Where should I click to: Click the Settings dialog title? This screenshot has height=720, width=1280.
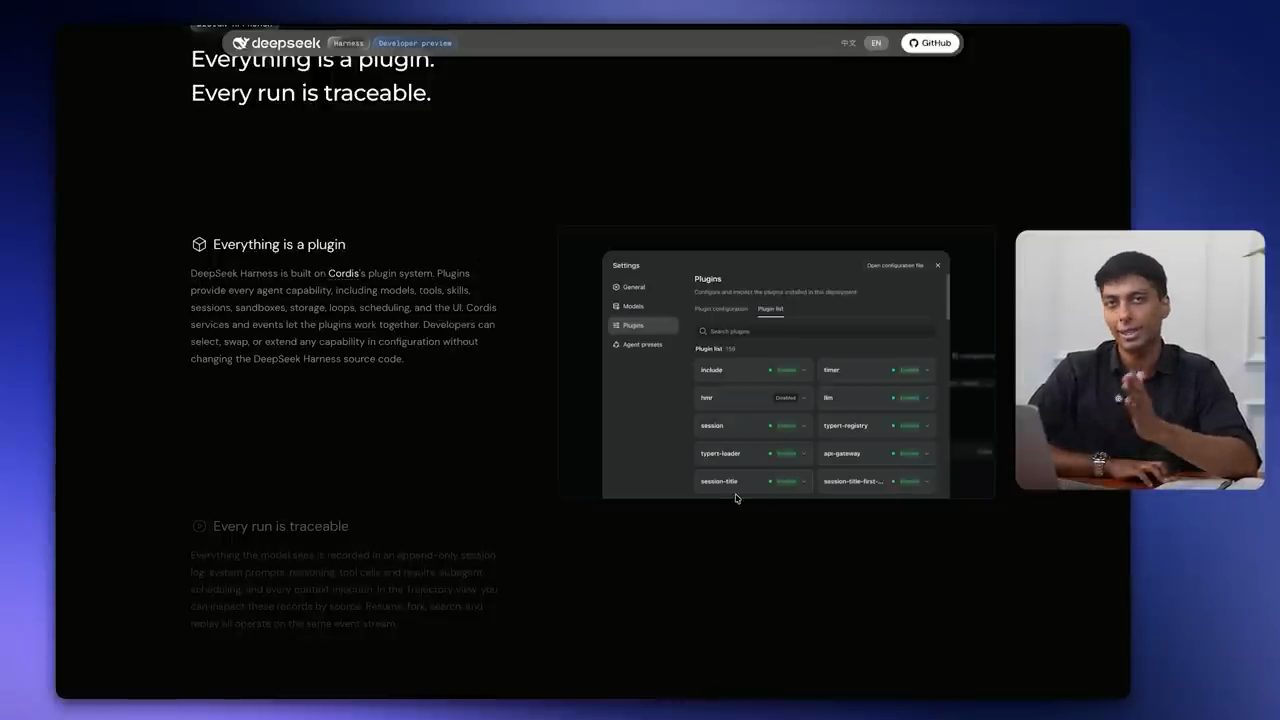tap(626, 266)
